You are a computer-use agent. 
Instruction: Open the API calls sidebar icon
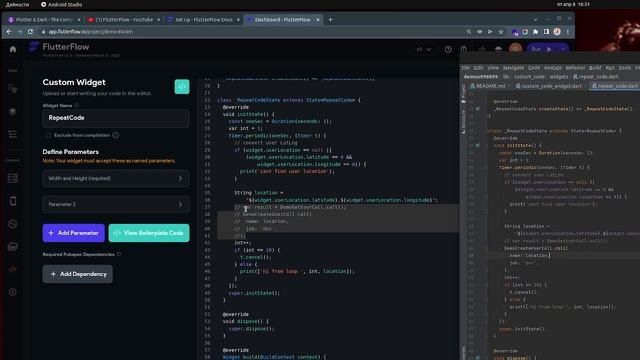tap(13, 224)
